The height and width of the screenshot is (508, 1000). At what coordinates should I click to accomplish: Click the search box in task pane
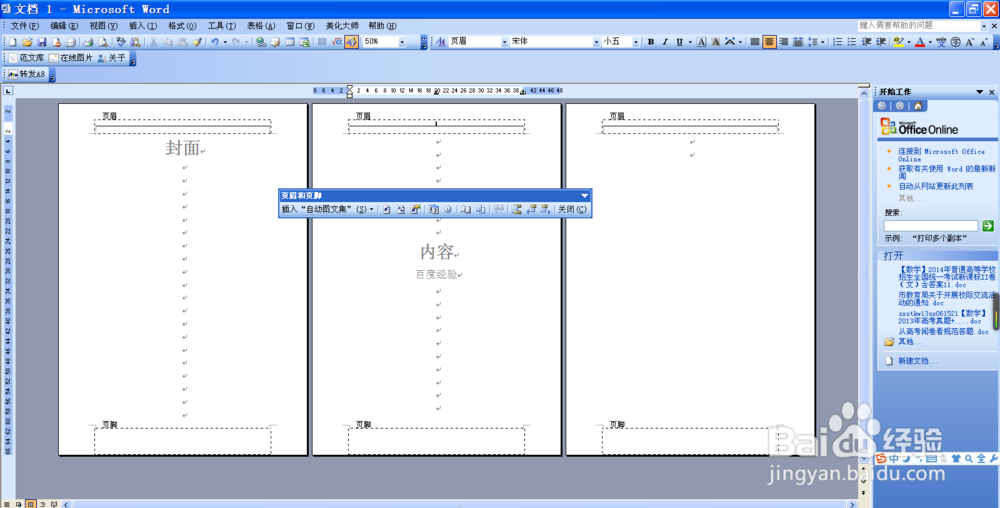click(930, 226)
